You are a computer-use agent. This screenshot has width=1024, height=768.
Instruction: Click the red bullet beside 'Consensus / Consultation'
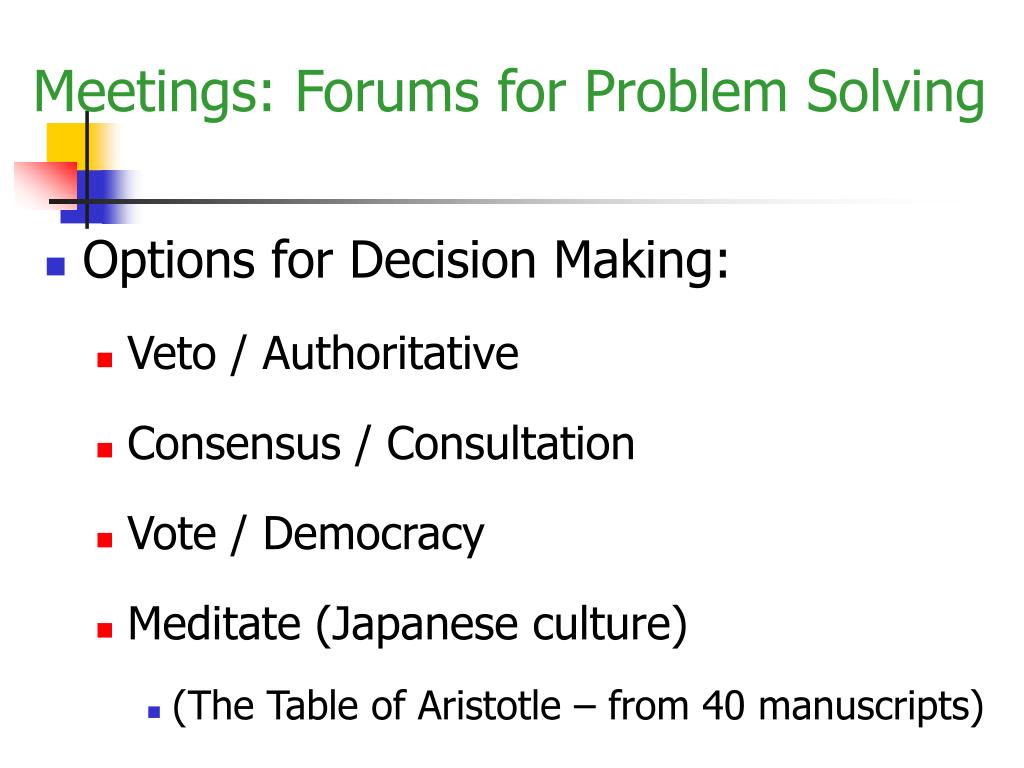tap(103, 450)
